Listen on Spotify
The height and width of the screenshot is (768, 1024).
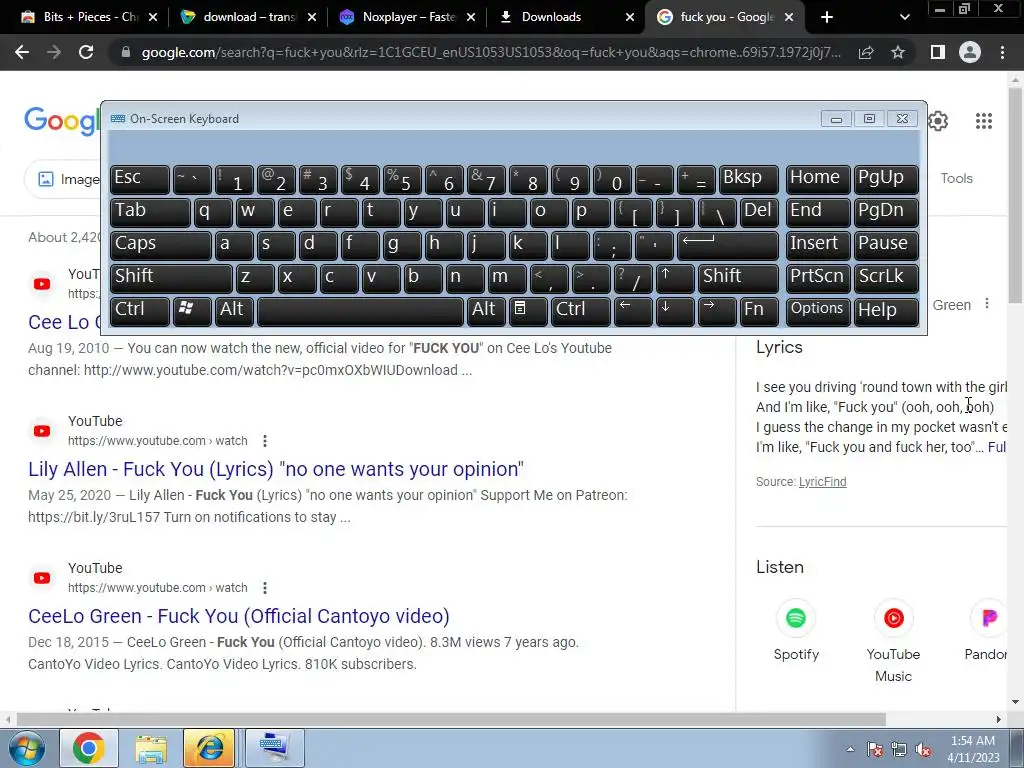[x=795, y=631]
